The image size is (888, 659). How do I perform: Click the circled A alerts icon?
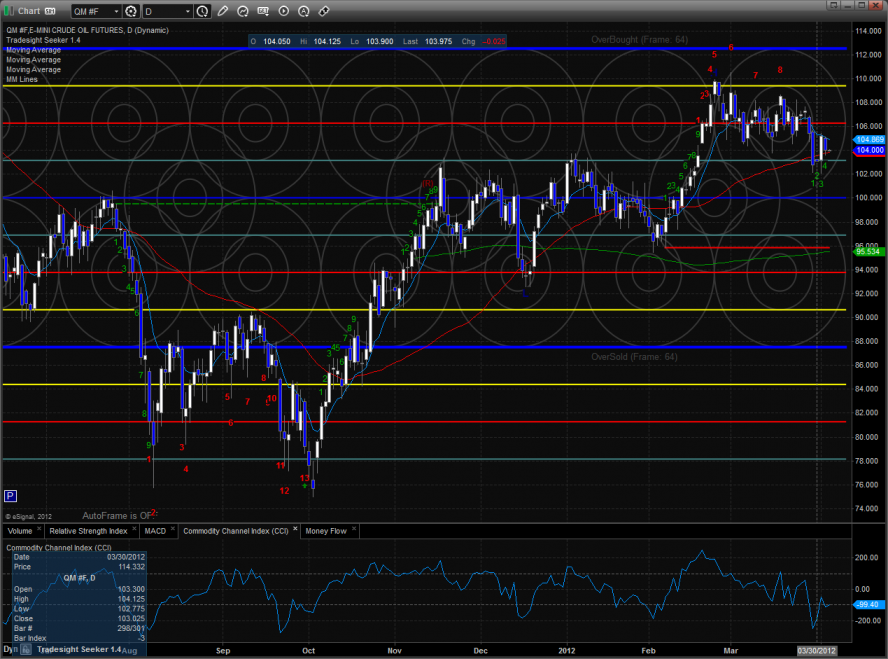coord(303,11)
